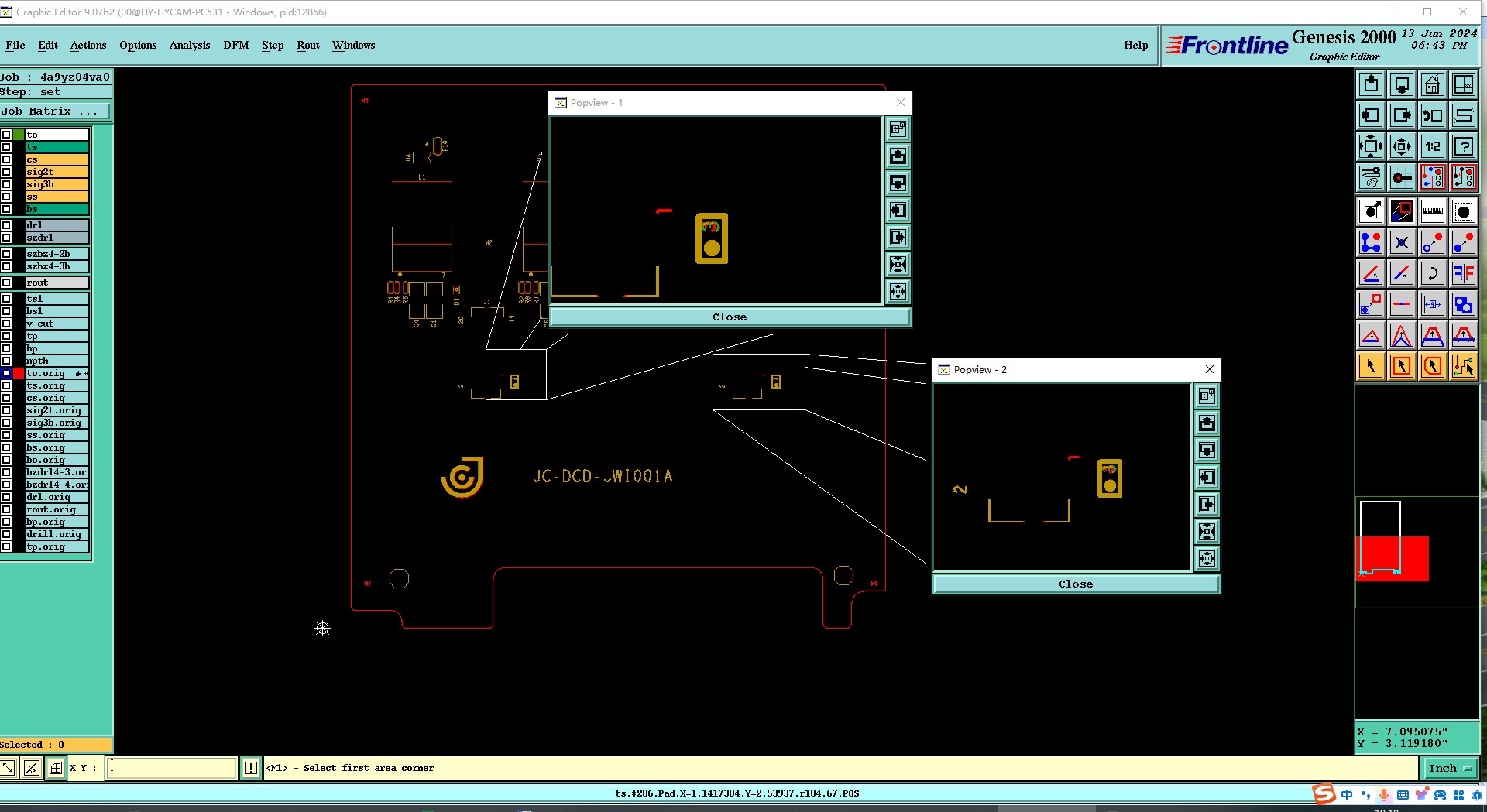Open the ruler measurement tool
This screenshot has width=1487, height=812.
pyautogui.click(x=1432, y=211)
